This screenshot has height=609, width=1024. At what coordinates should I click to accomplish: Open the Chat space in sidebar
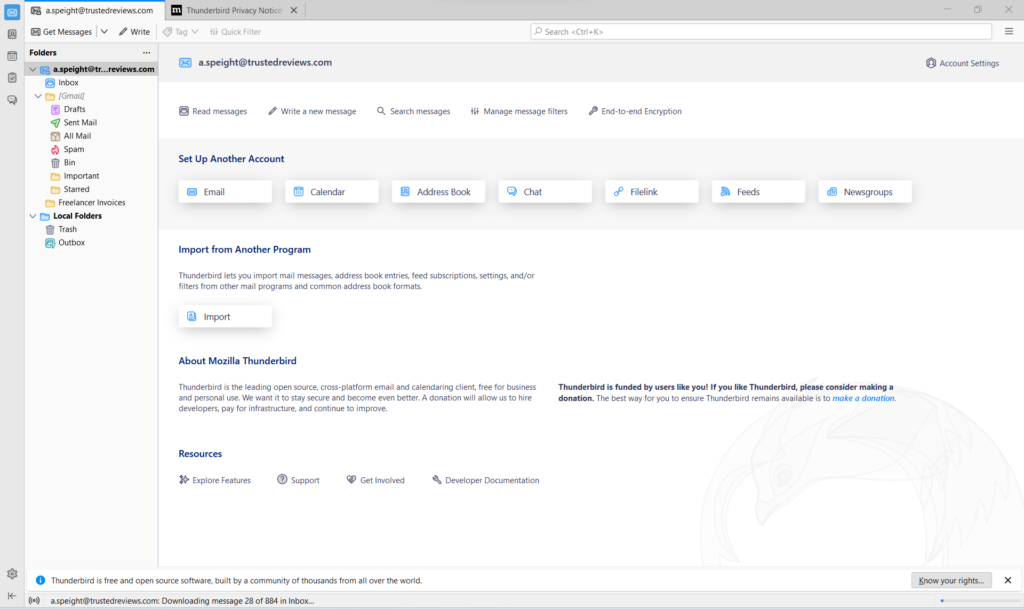pos(12,100)
